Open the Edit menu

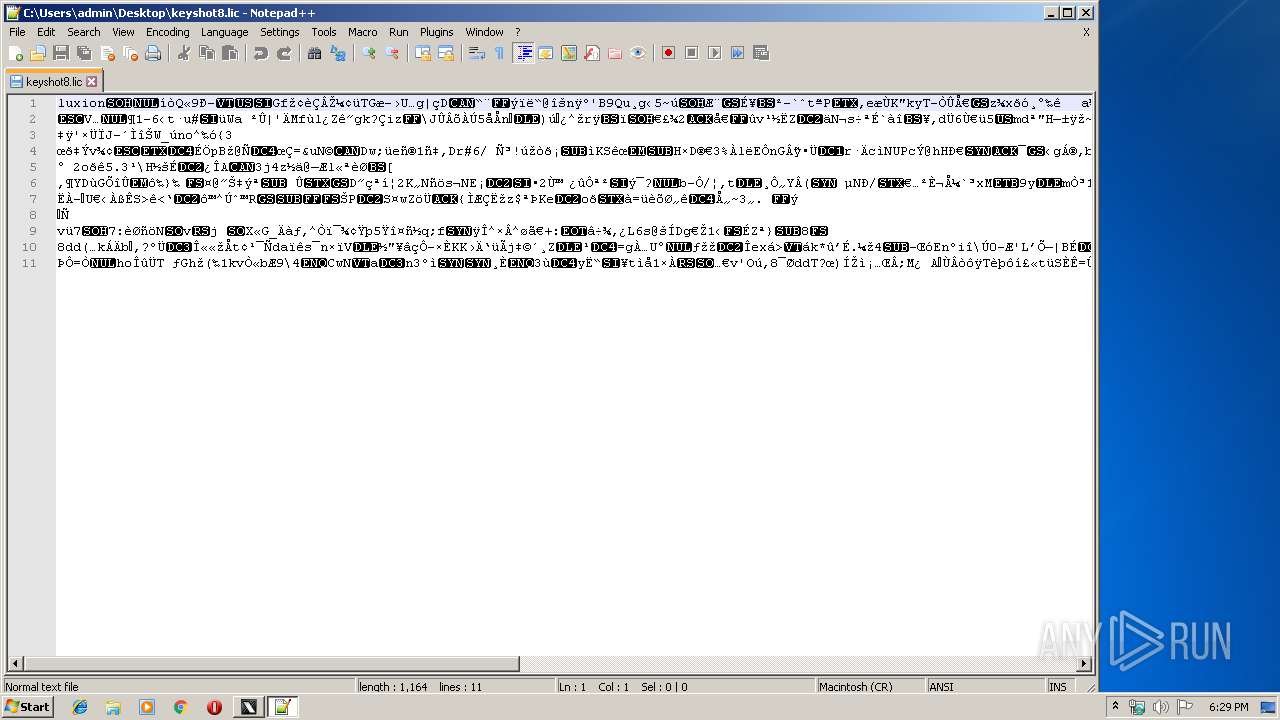(x=46, y=32)
